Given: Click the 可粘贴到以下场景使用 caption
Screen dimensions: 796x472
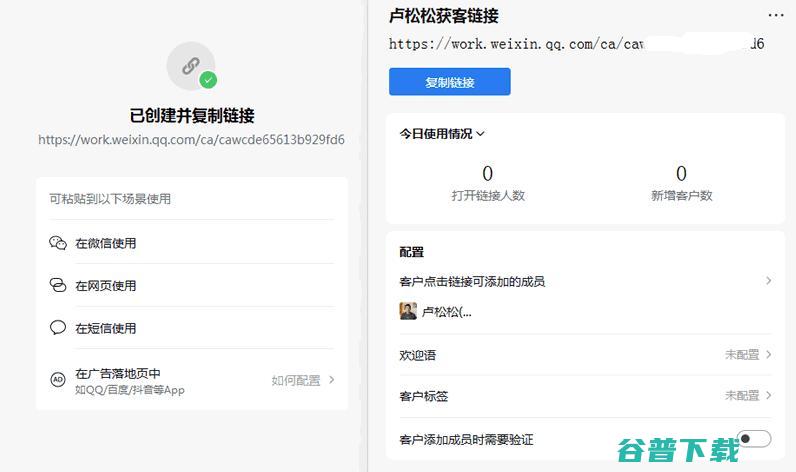Looking at the screenshot, I should point(110,198).
